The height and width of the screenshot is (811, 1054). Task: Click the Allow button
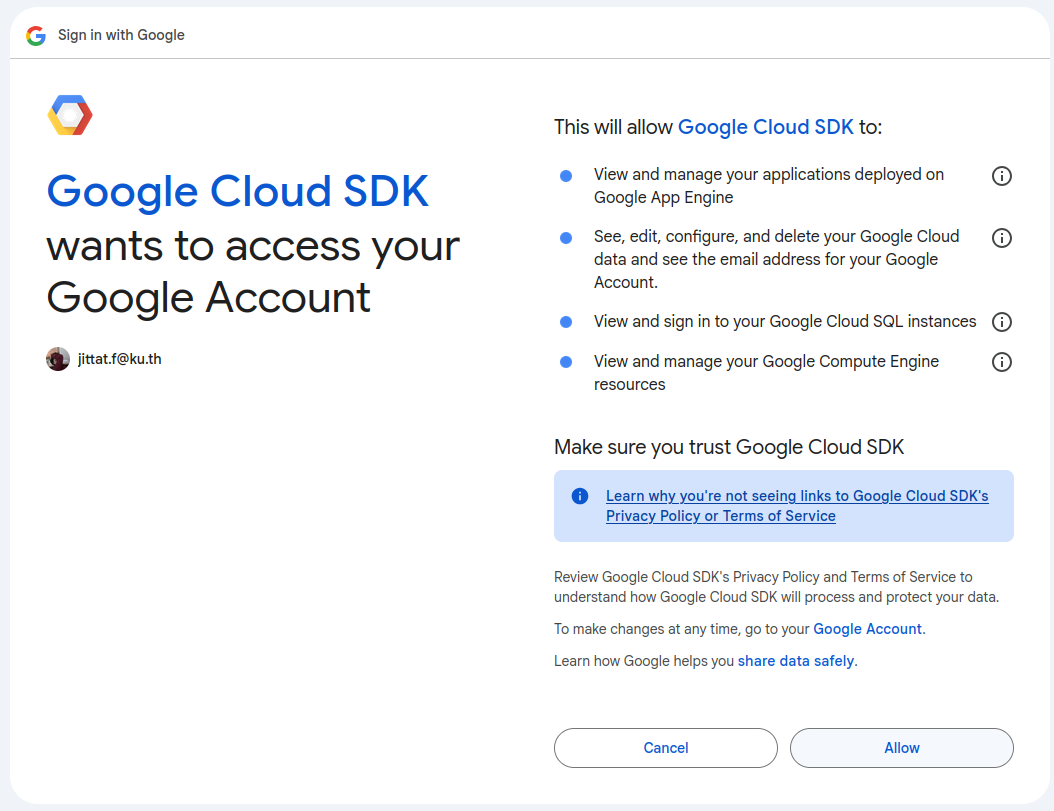[x=901, y=747]
